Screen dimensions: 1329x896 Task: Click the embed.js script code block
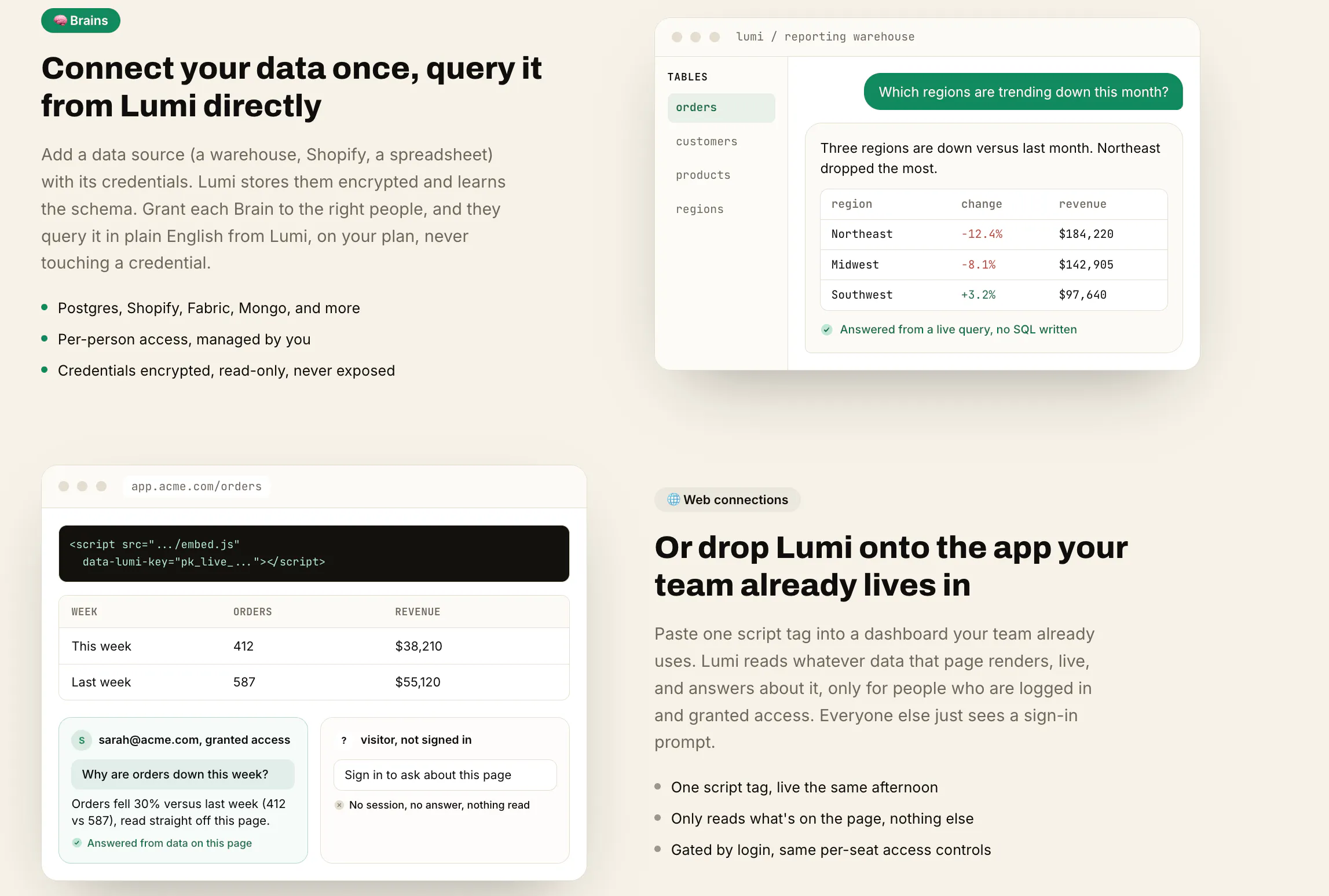click(x=314, y=553)
